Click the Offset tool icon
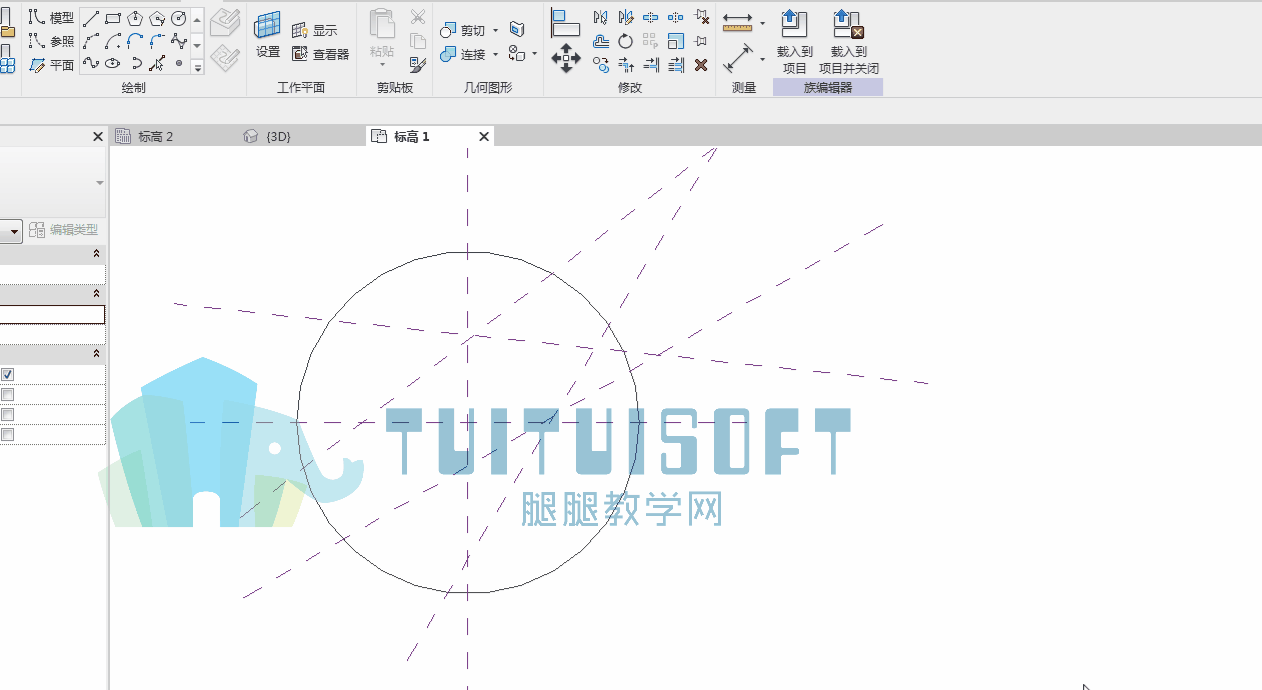Screen dimensions: 1262x690 pos(600,41)
